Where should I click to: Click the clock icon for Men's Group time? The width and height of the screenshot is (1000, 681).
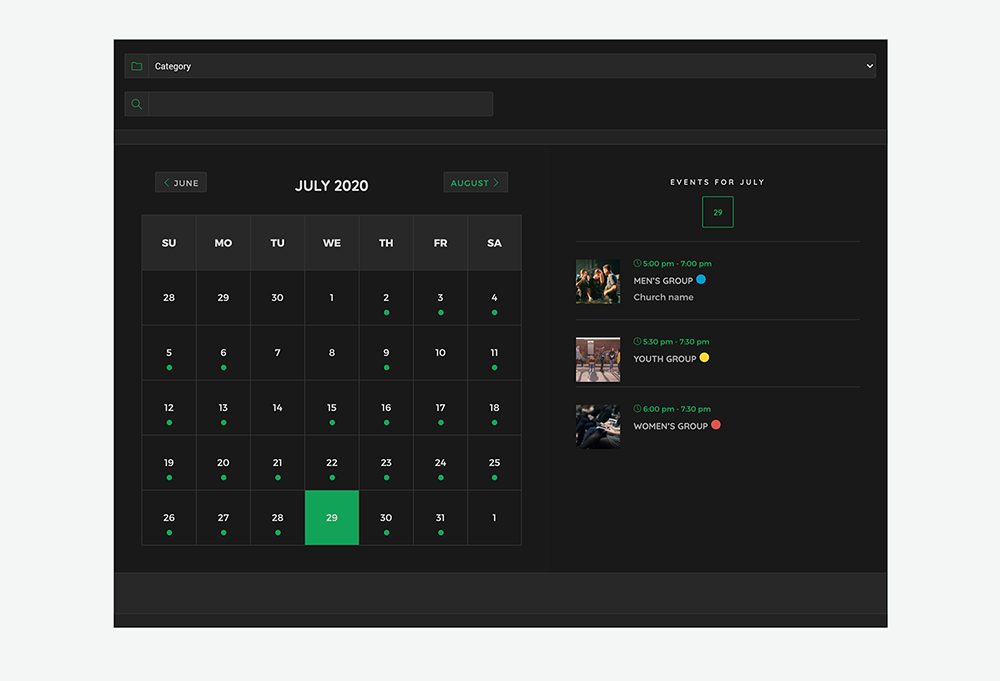(x=637, y=263)
